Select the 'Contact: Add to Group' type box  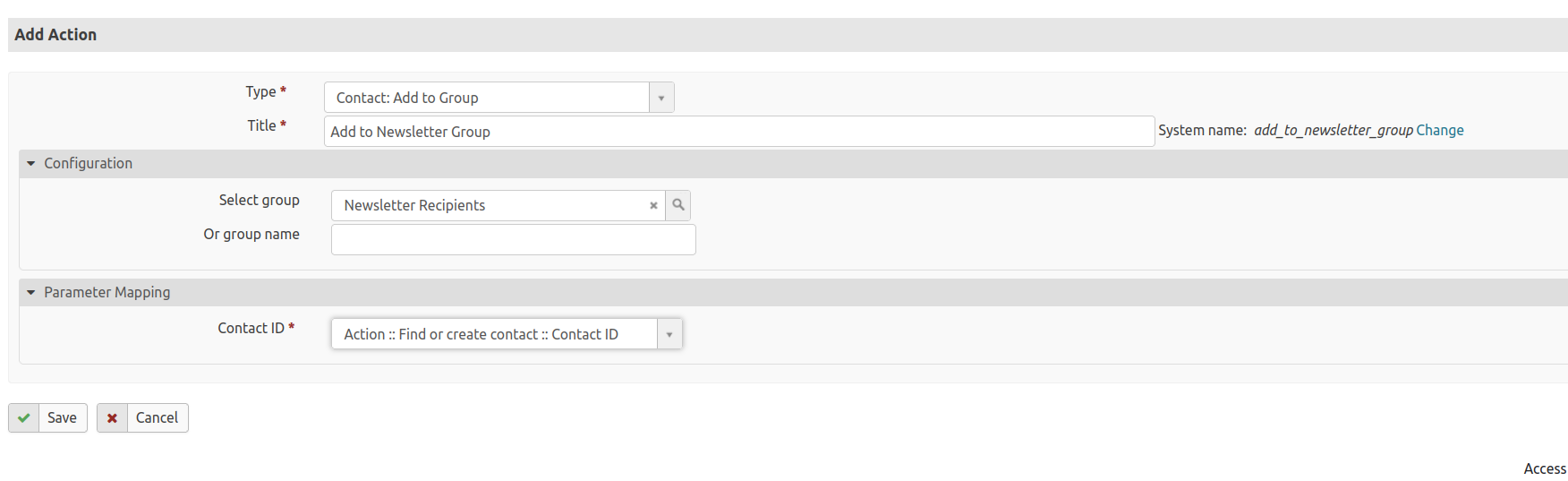click(488, 98)
